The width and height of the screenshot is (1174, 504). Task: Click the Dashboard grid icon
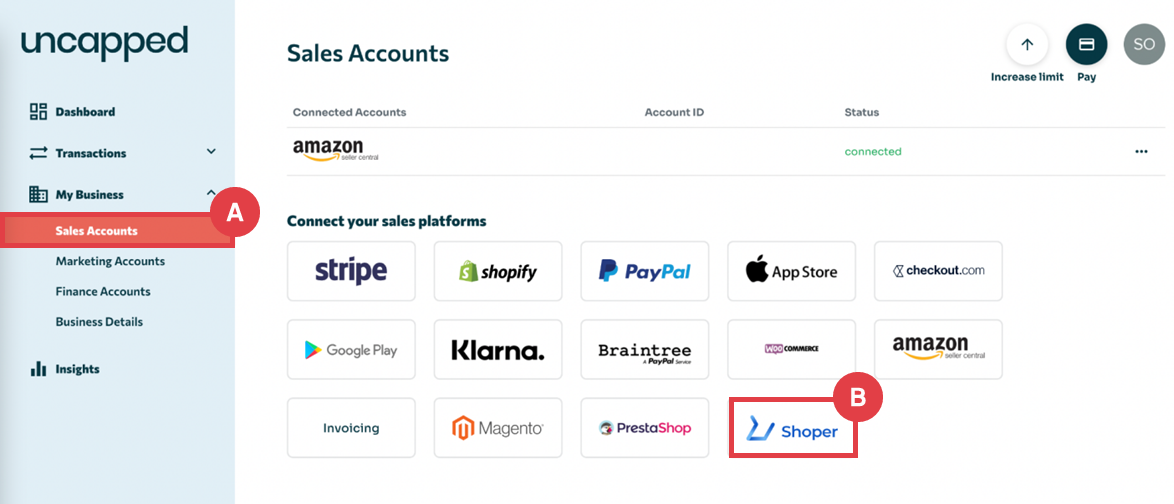tap(39, 112)
